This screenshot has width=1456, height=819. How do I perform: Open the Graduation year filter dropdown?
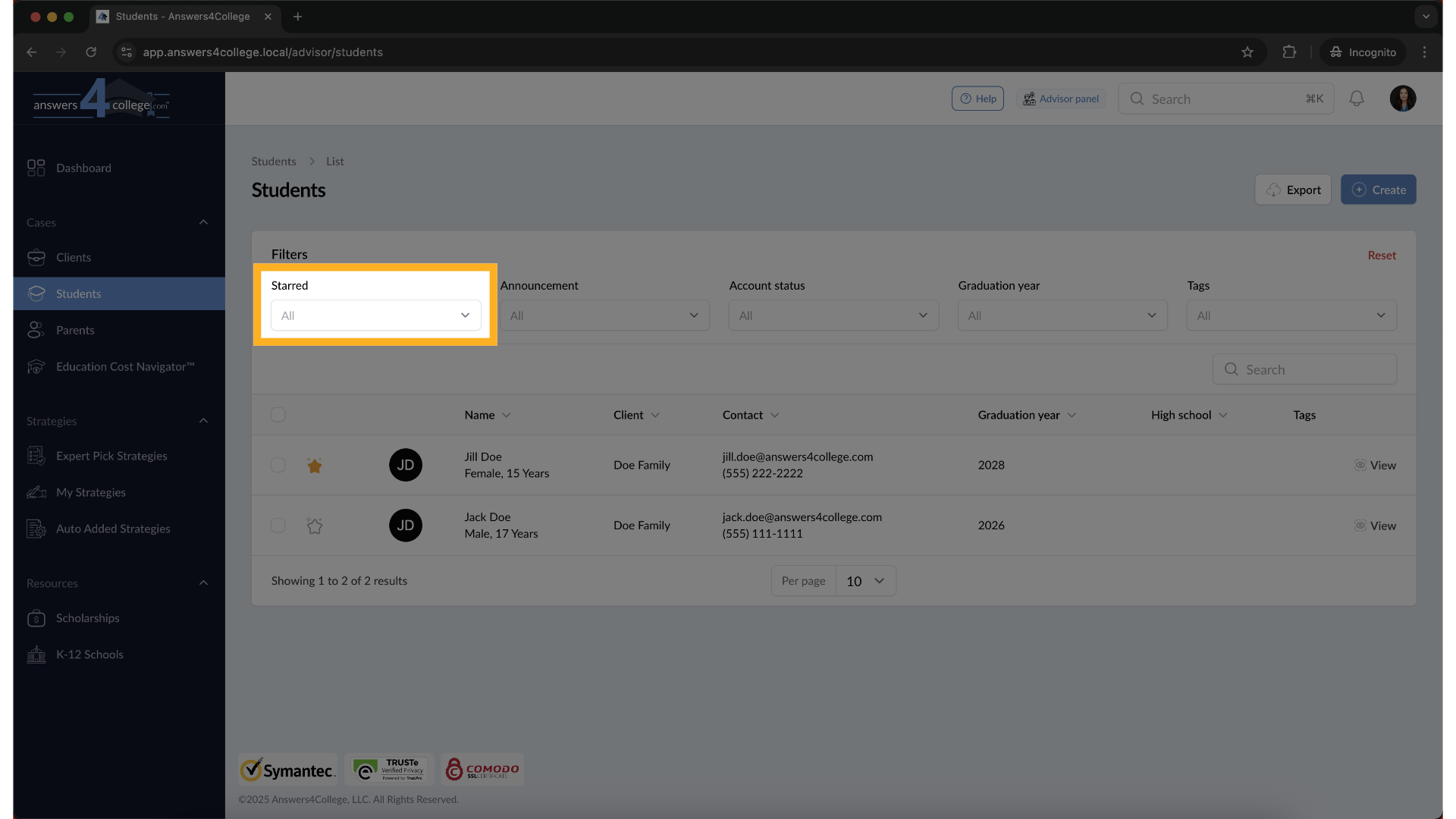tap(1062, 315)
